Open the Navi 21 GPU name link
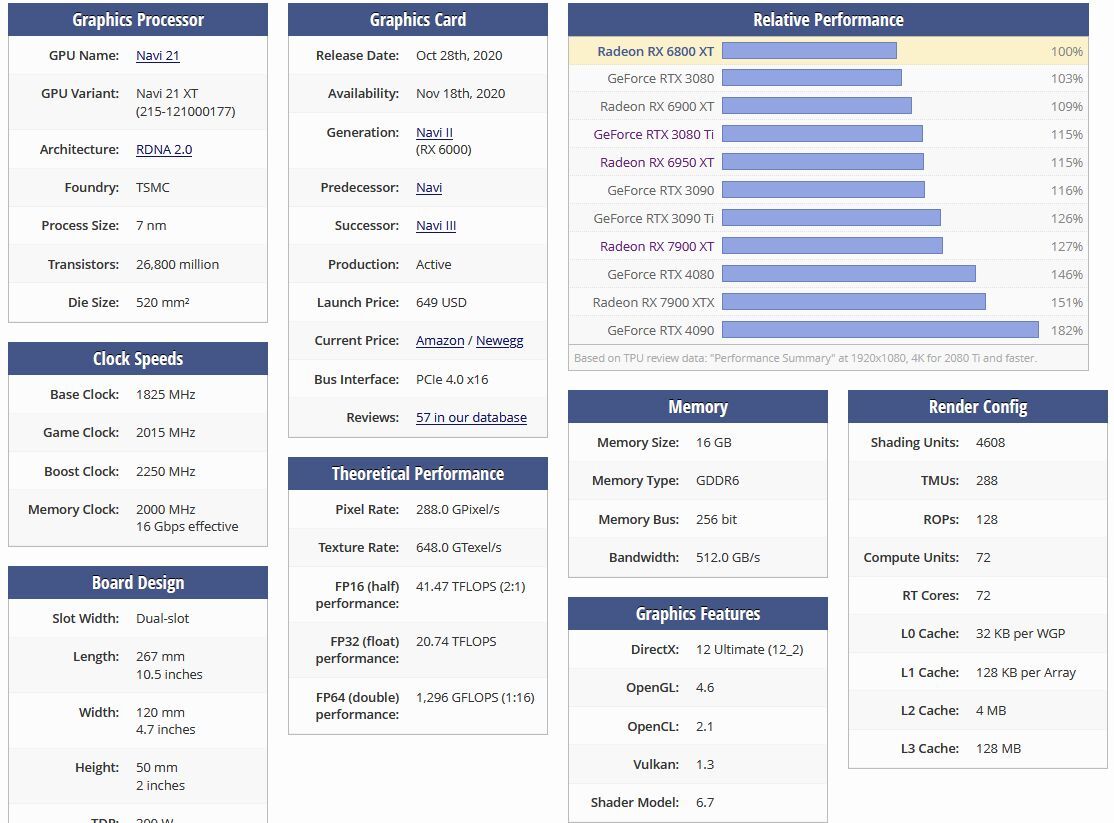 (x=158, y=55)
